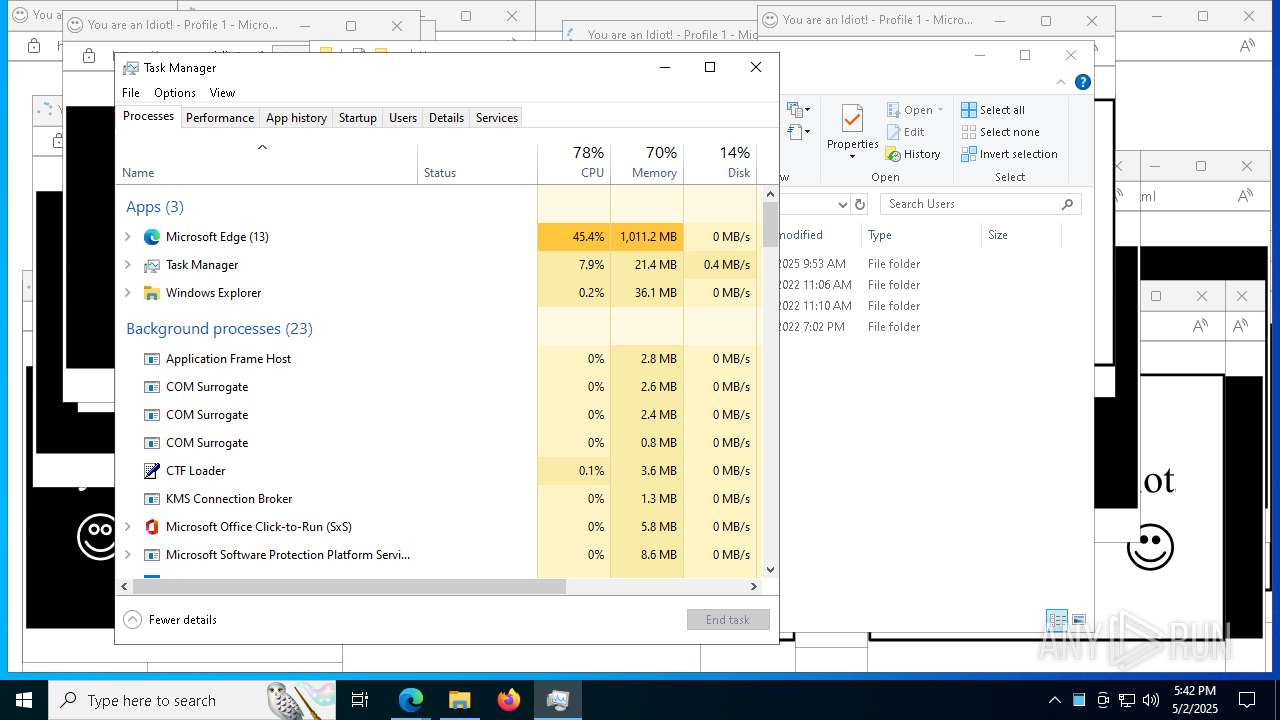
Task: Click Invert selection in Explorer ribbon
Action: 1019,154
